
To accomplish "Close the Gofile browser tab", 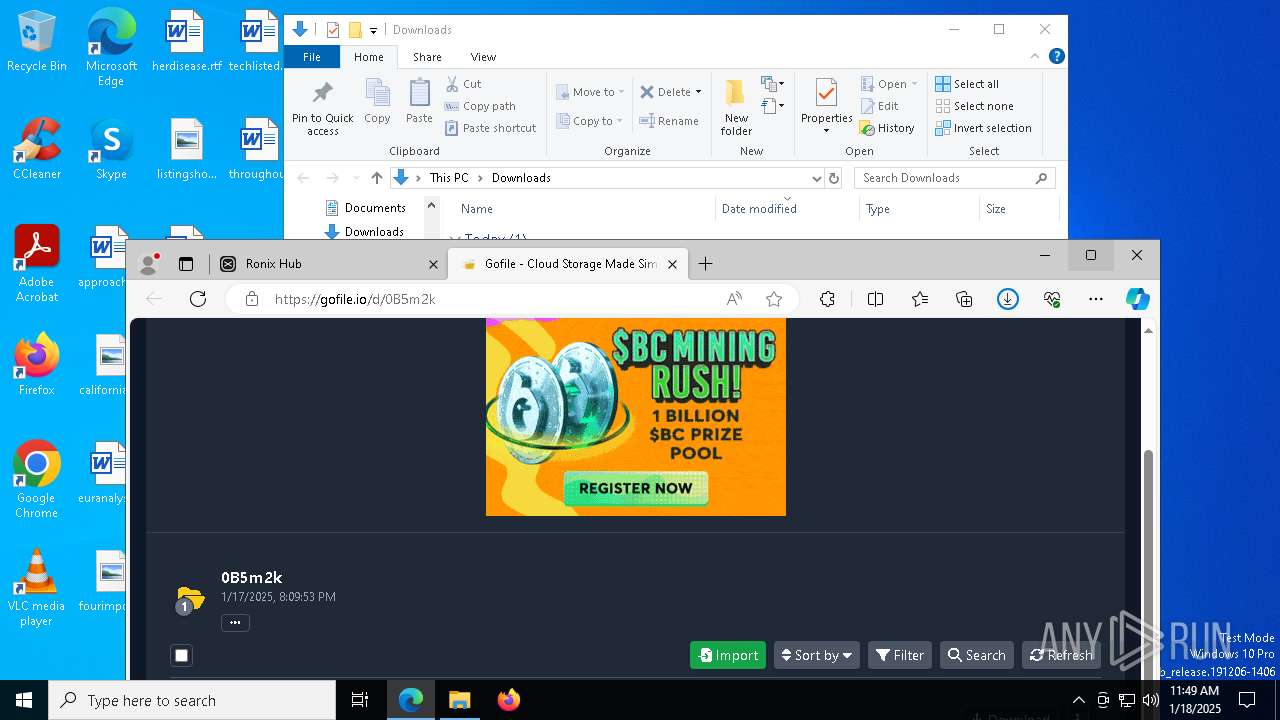I will 672,264.
